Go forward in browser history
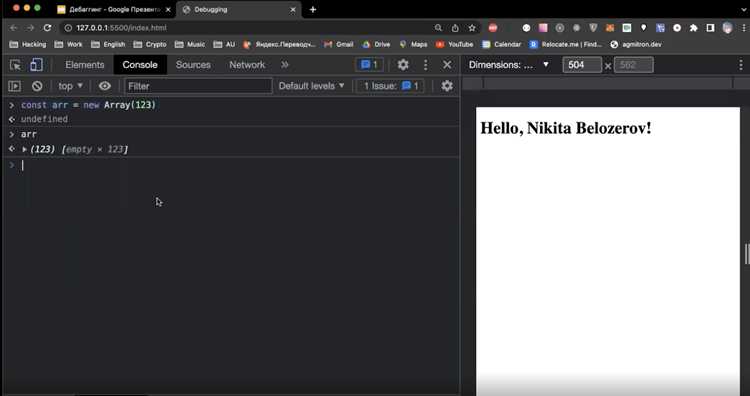This screenshot has height=396, width=750. tap(30, 28)
